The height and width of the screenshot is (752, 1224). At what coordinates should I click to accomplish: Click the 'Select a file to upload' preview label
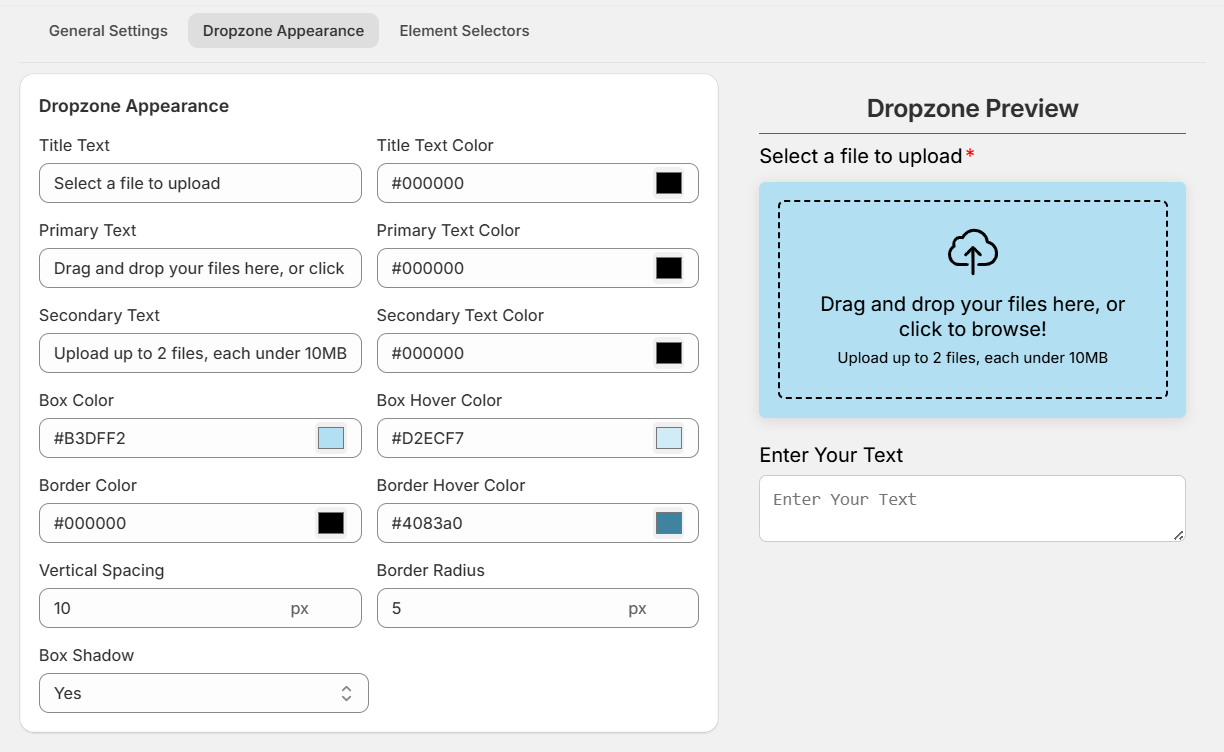coord(861,156)
